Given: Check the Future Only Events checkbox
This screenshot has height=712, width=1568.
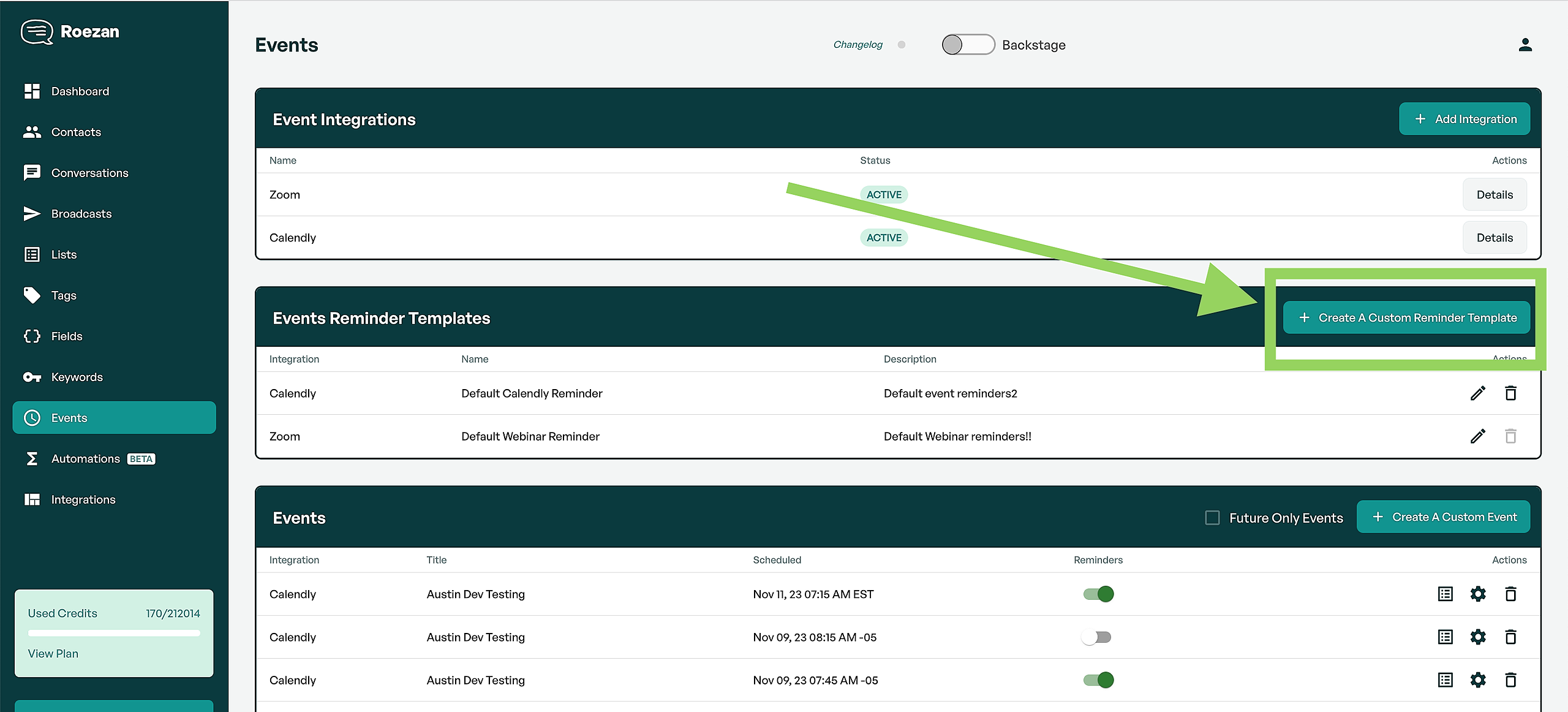Looking at the screenshot, I should coord(1212,518).
